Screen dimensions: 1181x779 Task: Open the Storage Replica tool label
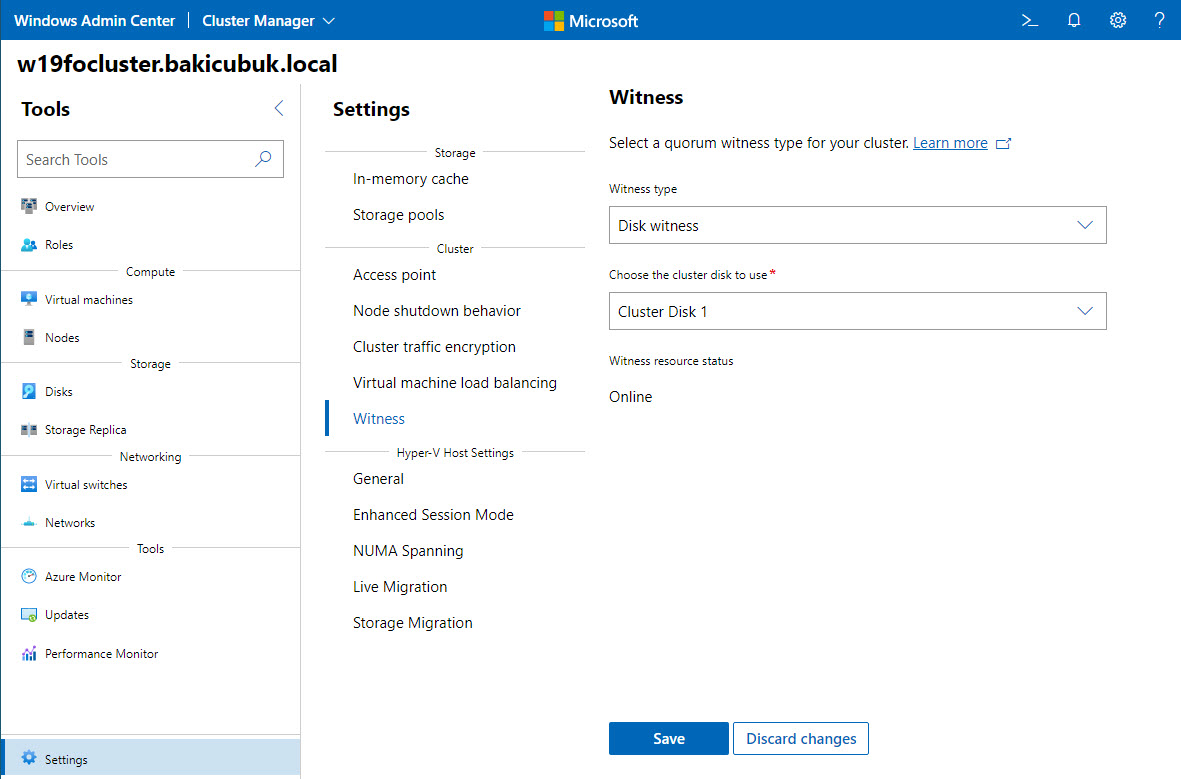[x=85, y=429]
